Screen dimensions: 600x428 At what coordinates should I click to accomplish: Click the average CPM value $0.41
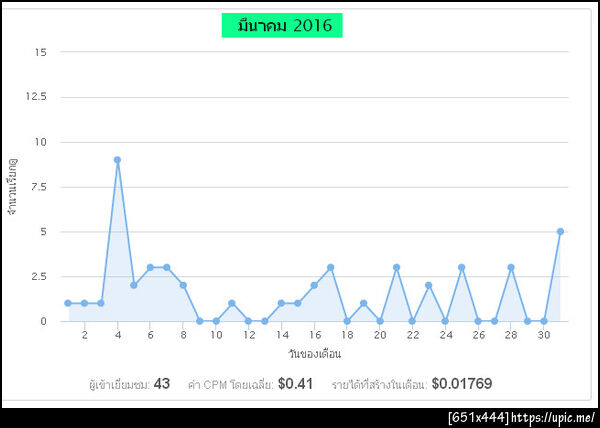point(295,384)
